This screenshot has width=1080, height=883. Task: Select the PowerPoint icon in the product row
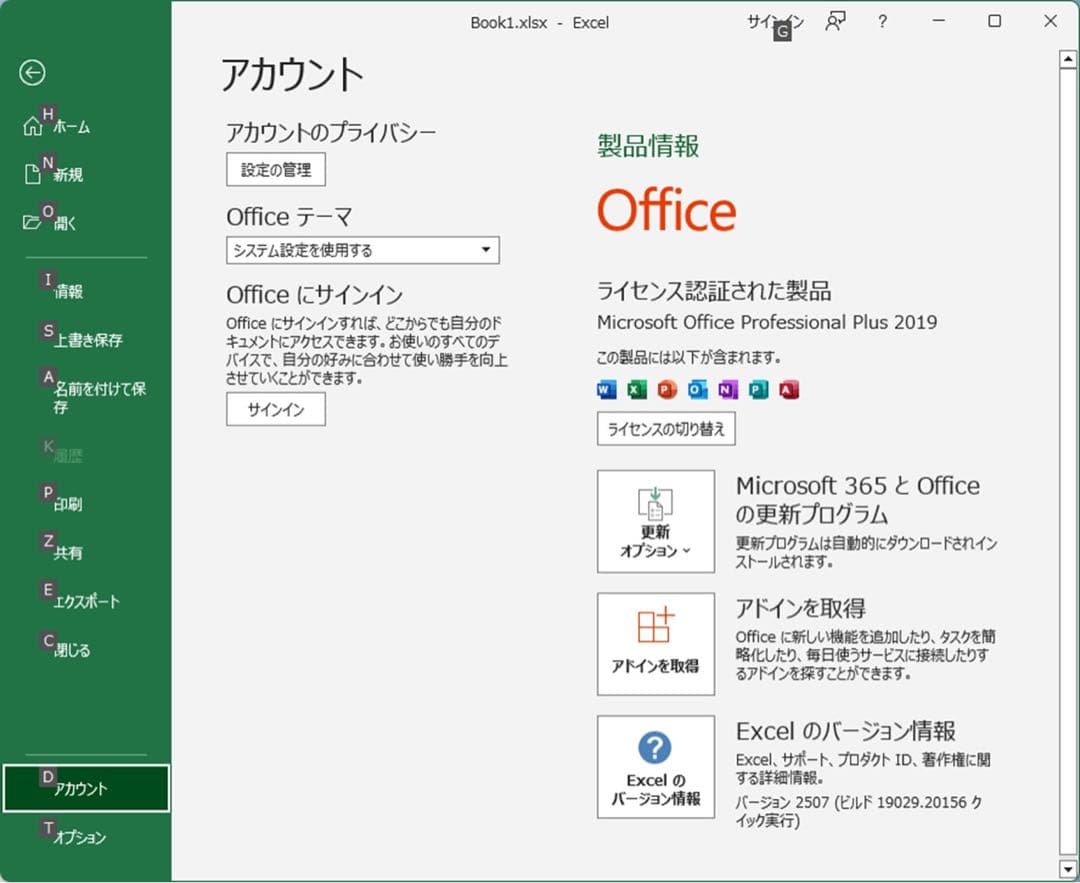tap(666, 390)
